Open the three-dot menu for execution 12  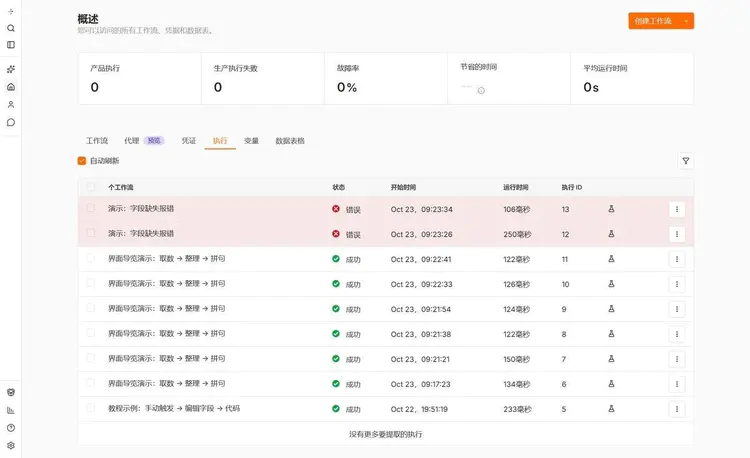pyautogui.click(x=677, y=234)
